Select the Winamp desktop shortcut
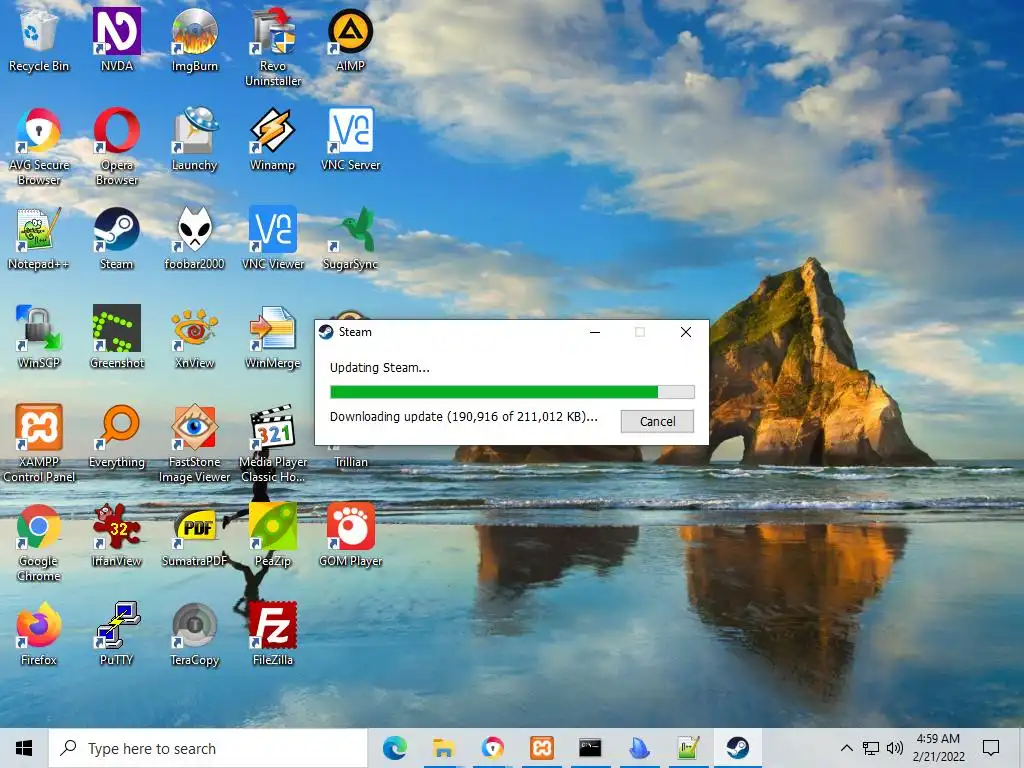 point(273,138)
